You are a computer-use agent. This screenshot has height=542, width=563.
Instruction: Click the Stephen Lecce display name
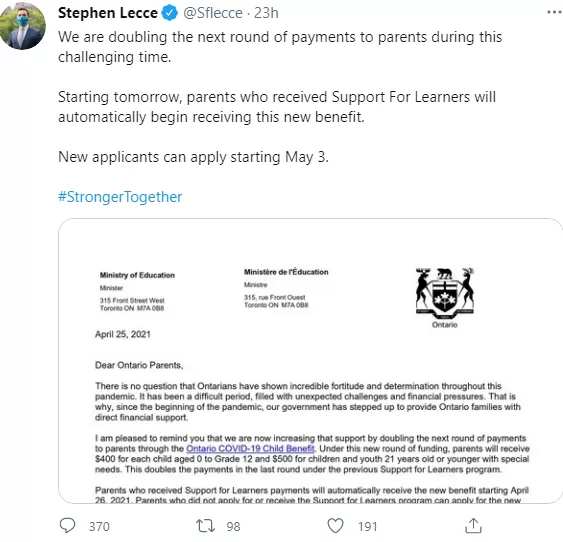click(108, 13)
